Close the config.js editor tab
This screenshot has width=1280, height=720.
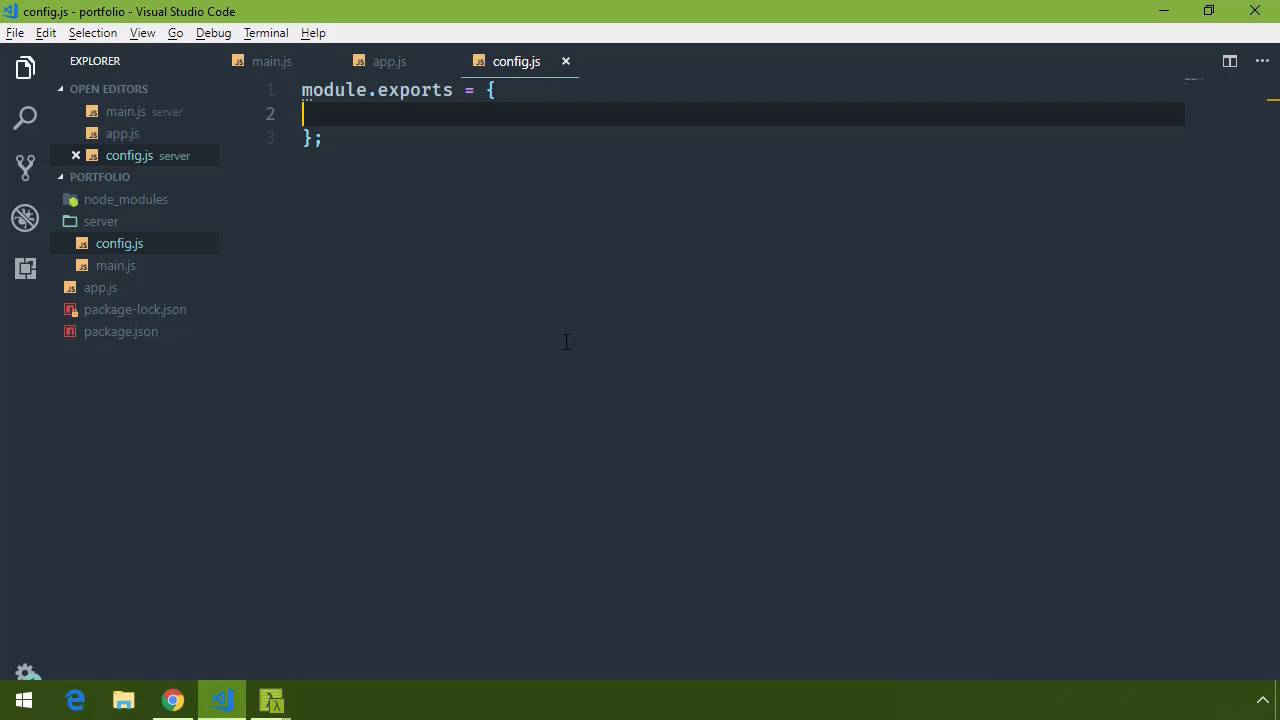tap(566, 61)
